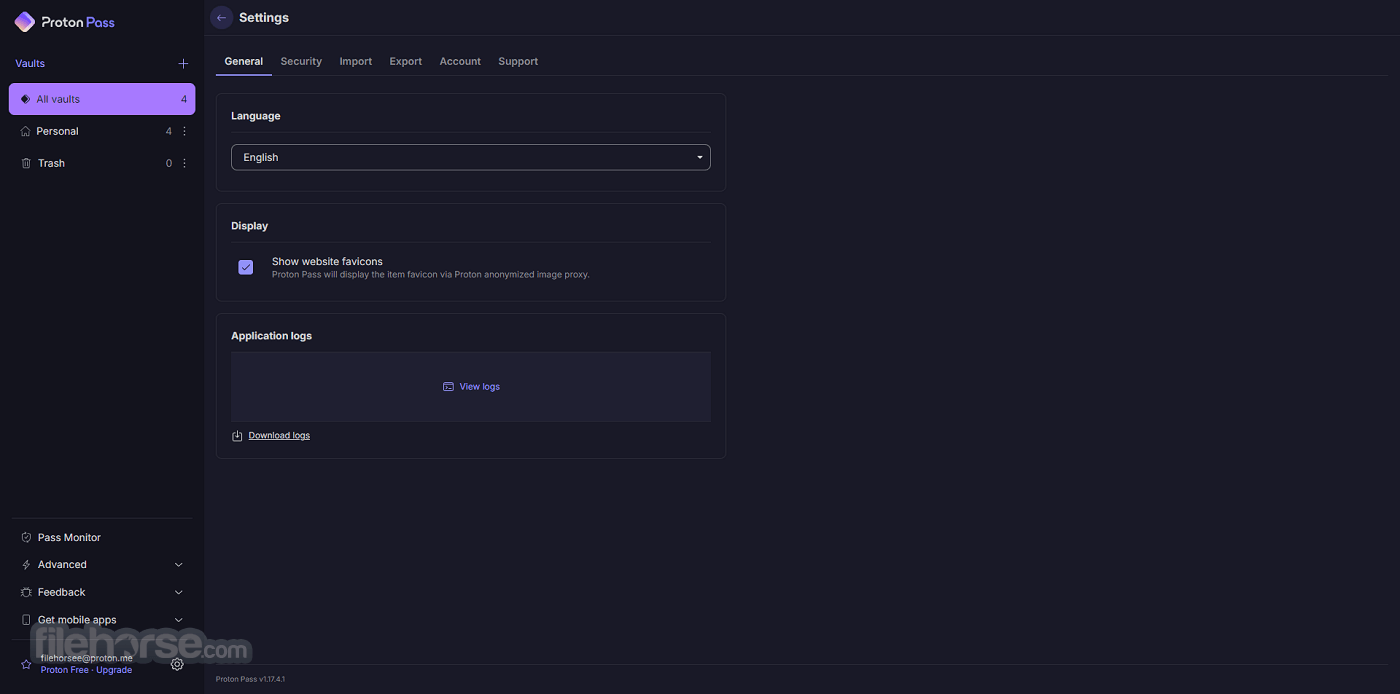
Task: Add a new vault with plus icon
Action: point(183,64)
